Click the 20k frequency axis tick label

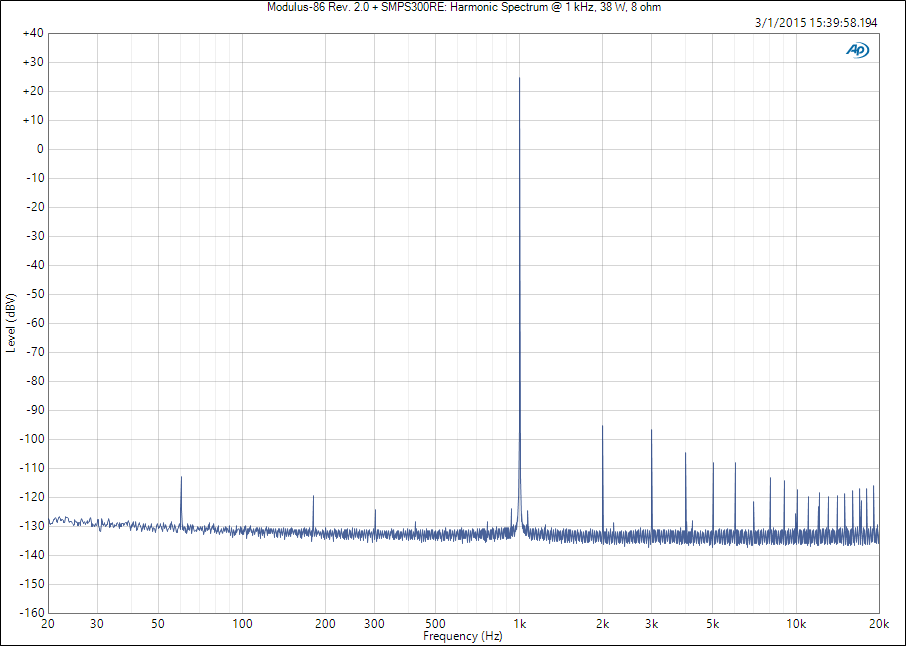(x=879, y=624)
